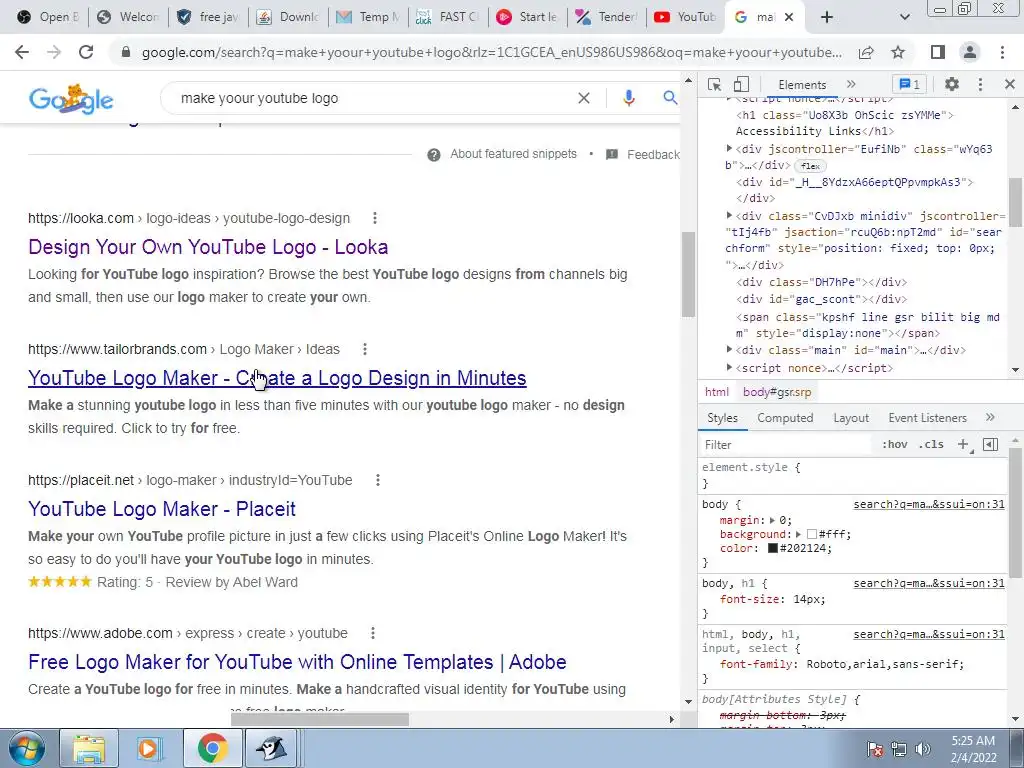Viewport: 1024px width, 768px height.
Task: Show more DevTools panels chevron
Action: pos(851,84)
